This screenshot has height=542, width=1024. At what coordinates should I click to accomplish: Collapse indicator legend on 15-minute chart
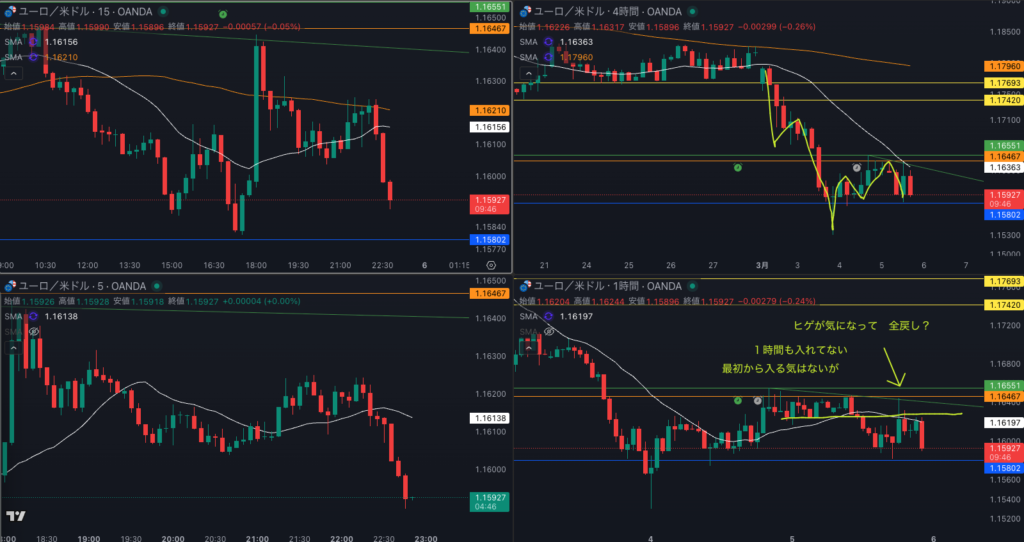pos(14,73)
